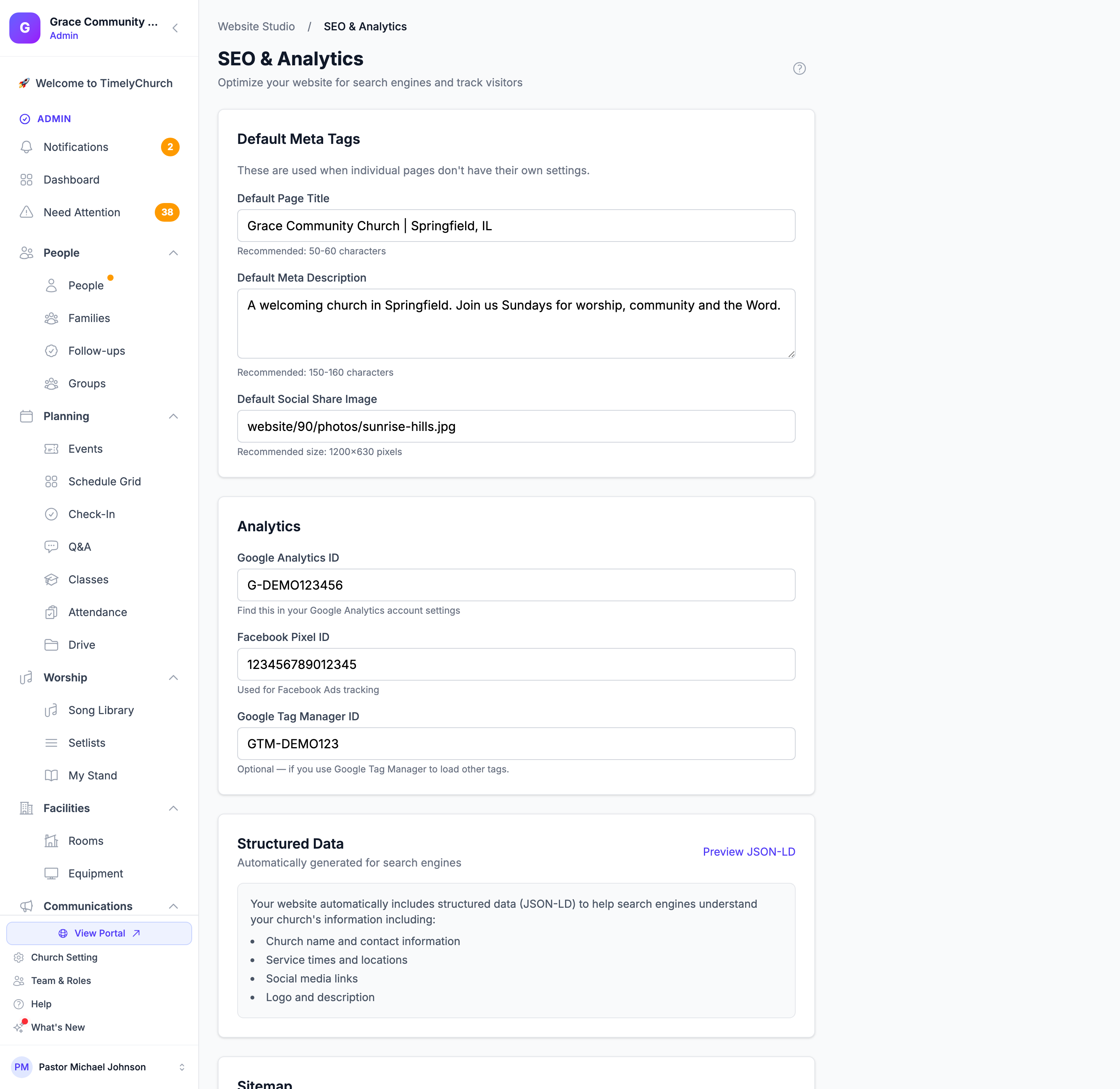The image size is (1120, 1089).
Task: Click the SEO & Analytics breadcrumb text
Action: tap(365, 26)
